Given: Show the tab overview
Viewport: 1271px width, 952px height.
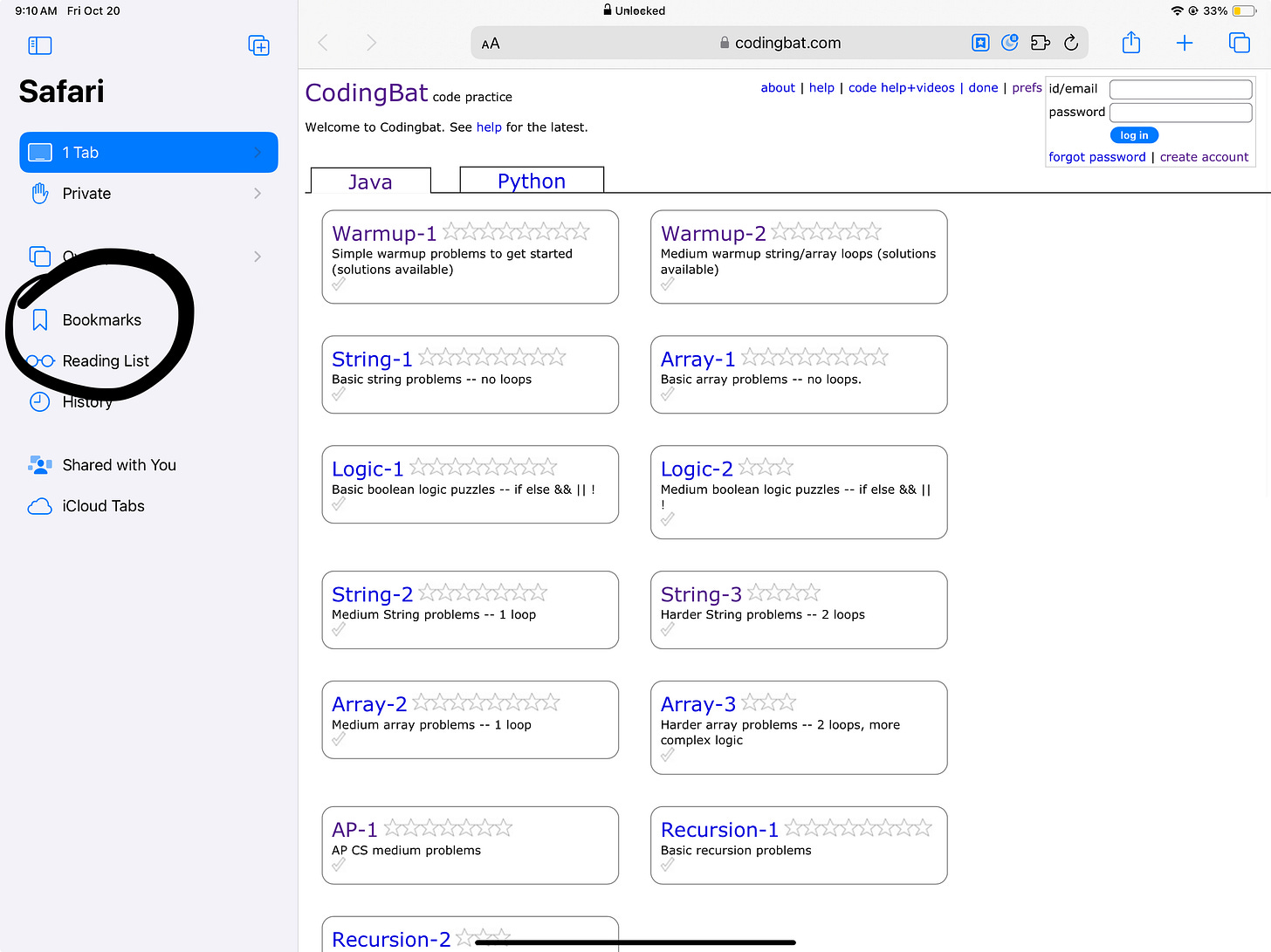Looking at the screenshot, I should (1239, 43).
